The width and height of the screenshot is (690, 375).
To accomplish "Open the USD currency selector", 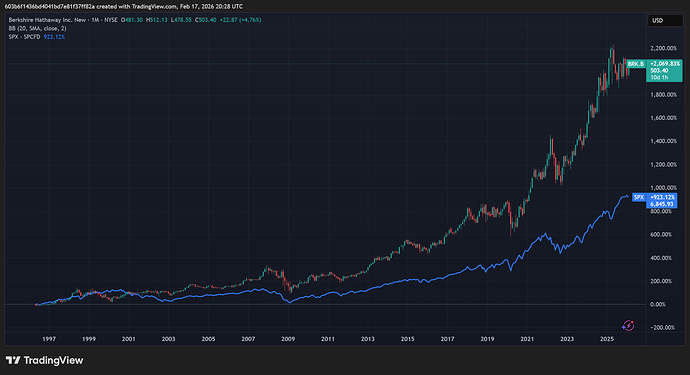I will click(x=665, y=21).
